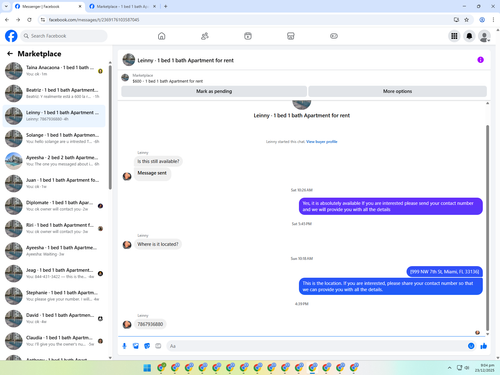Bookmark this page with the star

pyautogui.click(x=466, y=20)
